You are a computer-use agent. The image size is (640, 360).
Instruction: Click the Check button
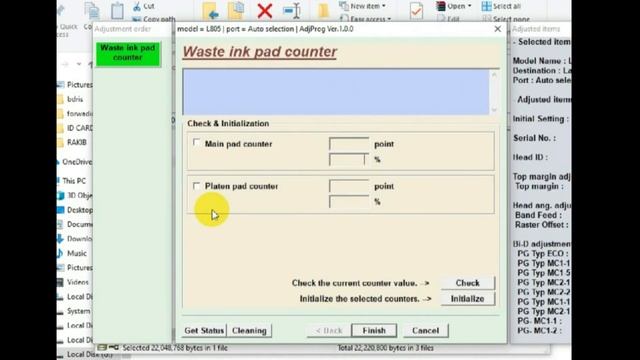(x=467, y=283)
